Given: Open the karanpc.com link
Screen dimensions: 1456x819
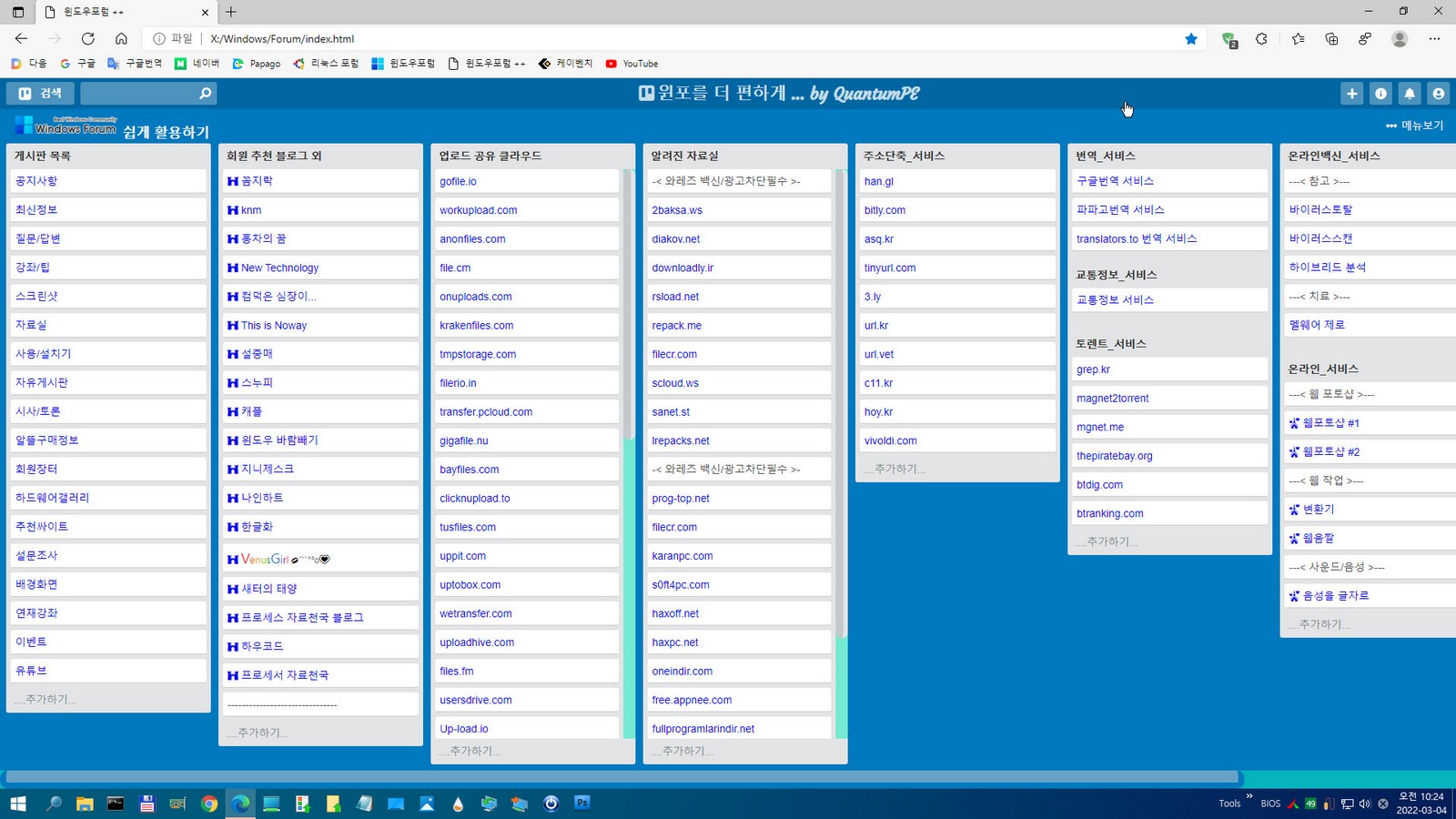Looking at the screenshot, I should pyautogui.click(x=740, y=555).
